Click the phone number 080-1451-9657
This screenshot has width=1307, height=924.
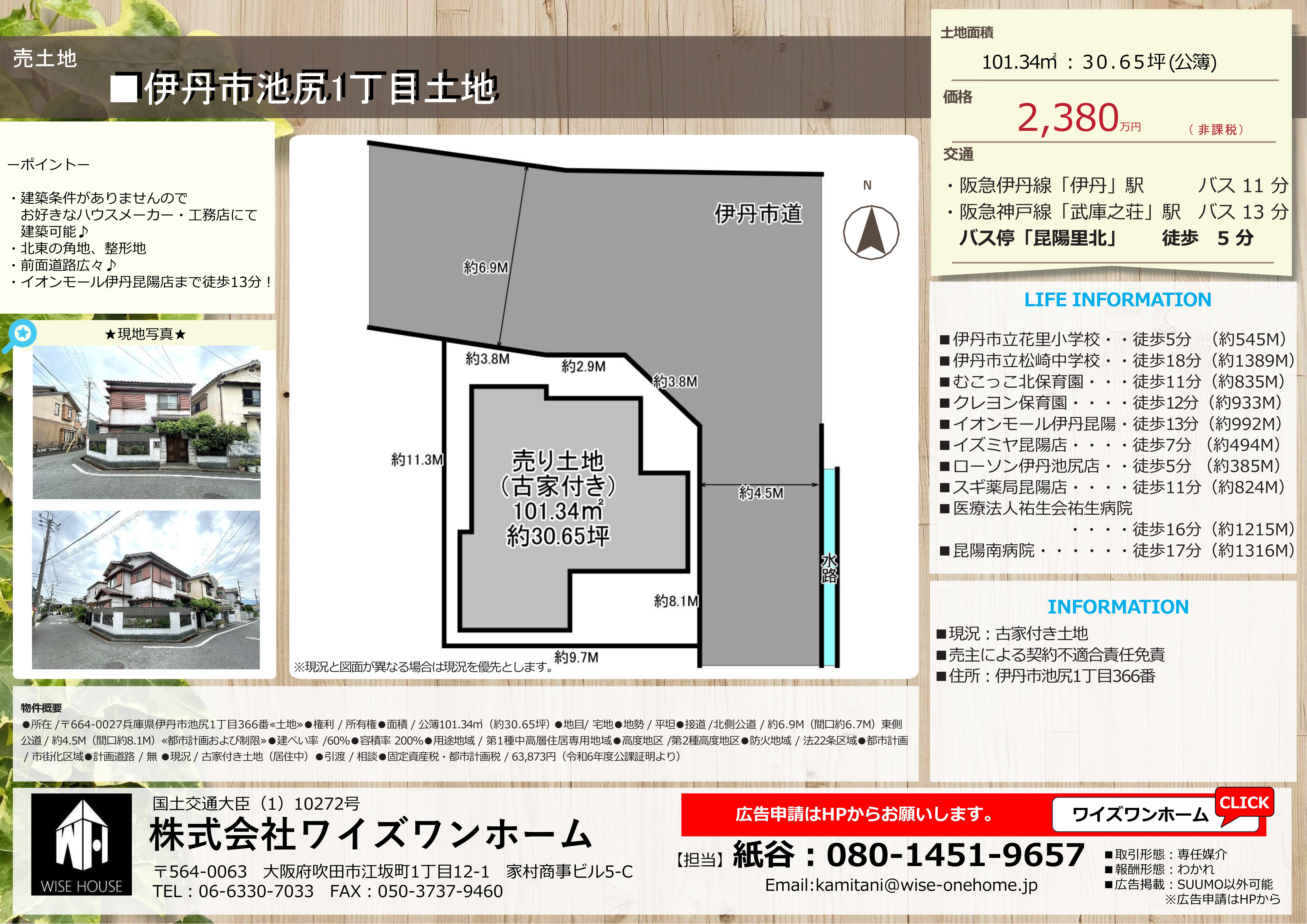point(955,855)
